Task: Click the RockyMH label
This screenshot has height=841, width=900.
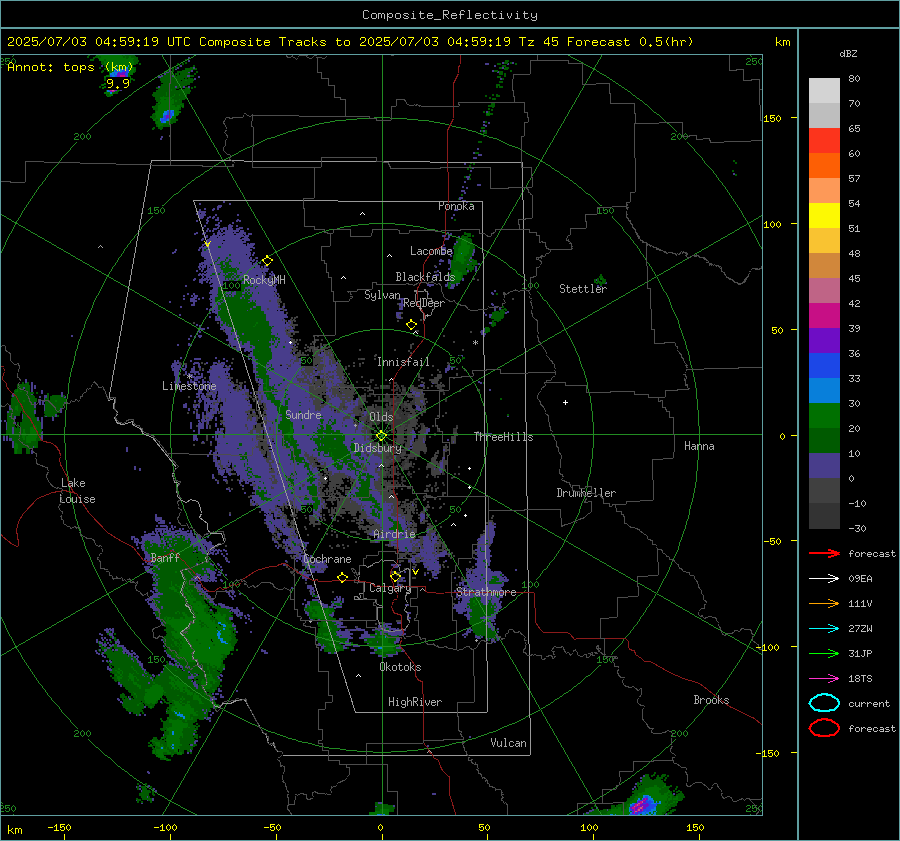Action: (x=264, y=280)
